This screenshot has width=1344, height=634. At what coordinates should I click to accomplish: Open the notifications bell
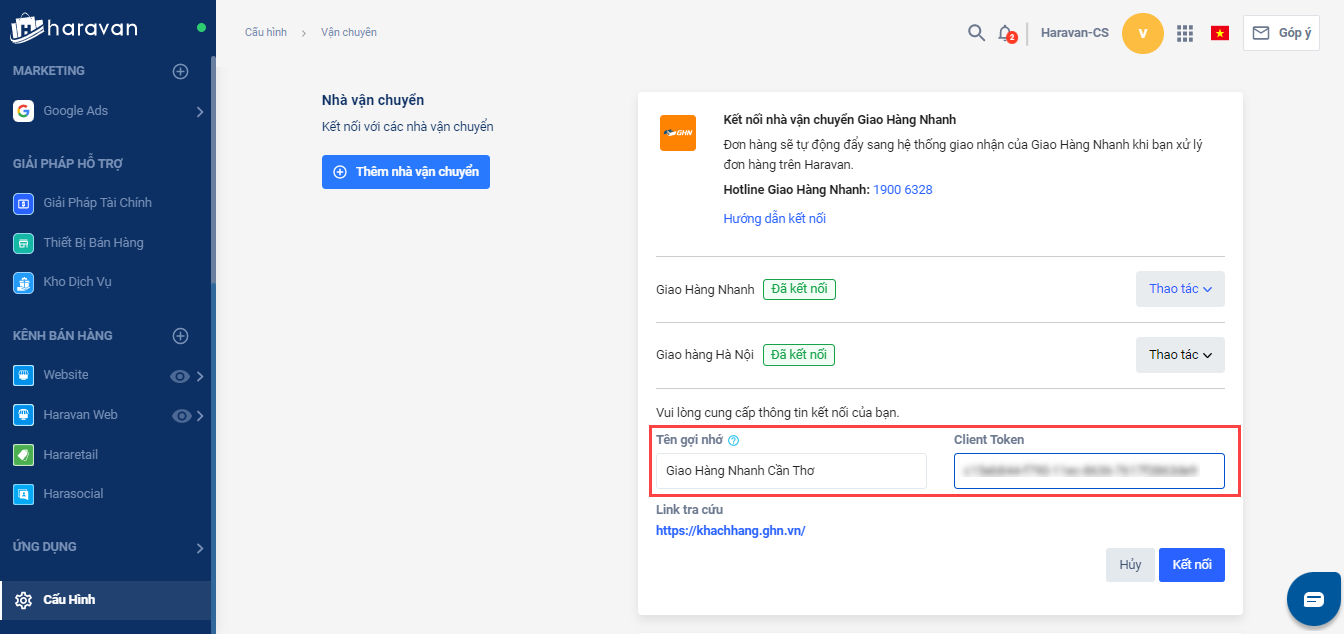[x=1006, y=33]
